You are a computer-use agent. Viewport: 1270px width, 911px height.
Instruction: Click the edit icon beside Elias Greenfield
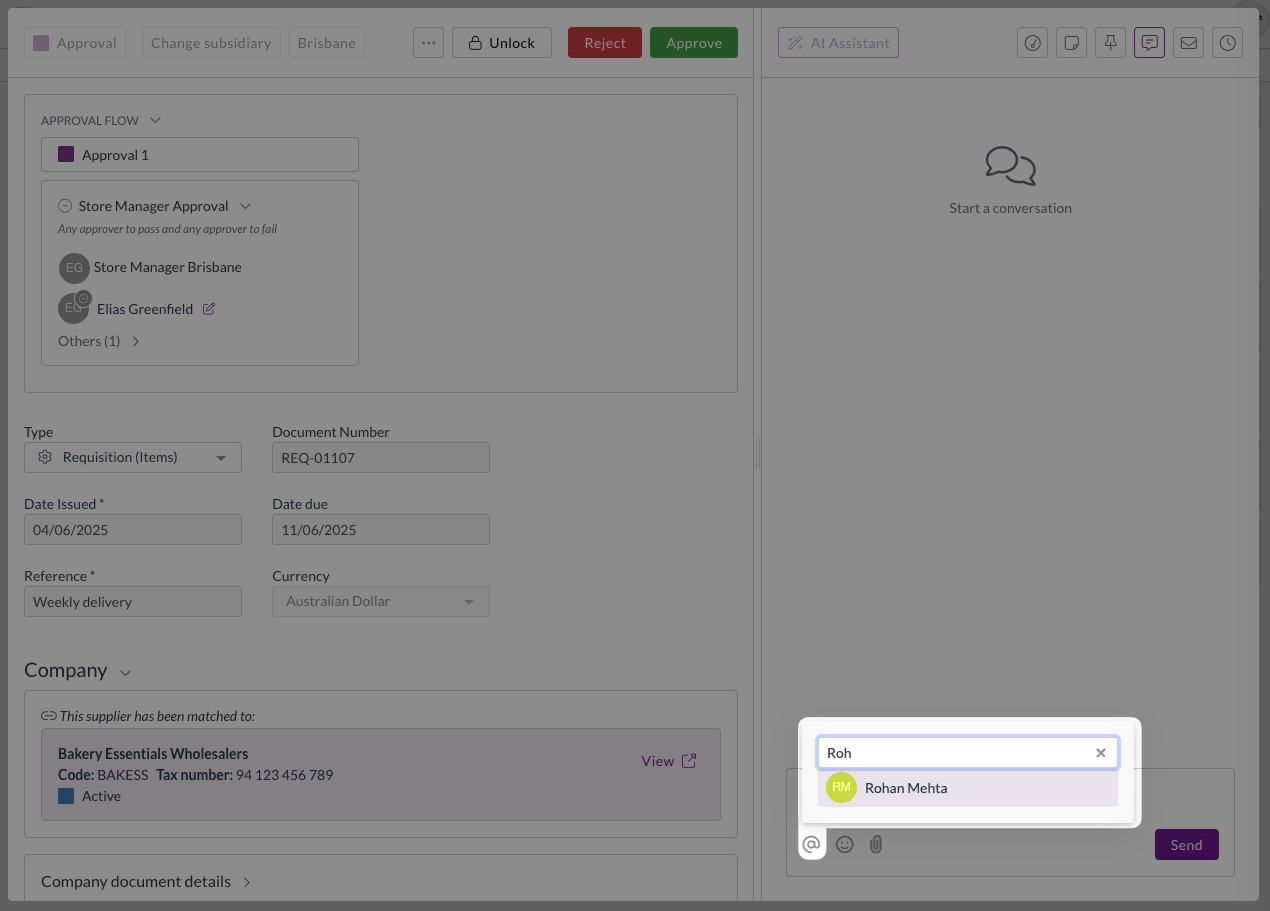click(x=209, y=309)
